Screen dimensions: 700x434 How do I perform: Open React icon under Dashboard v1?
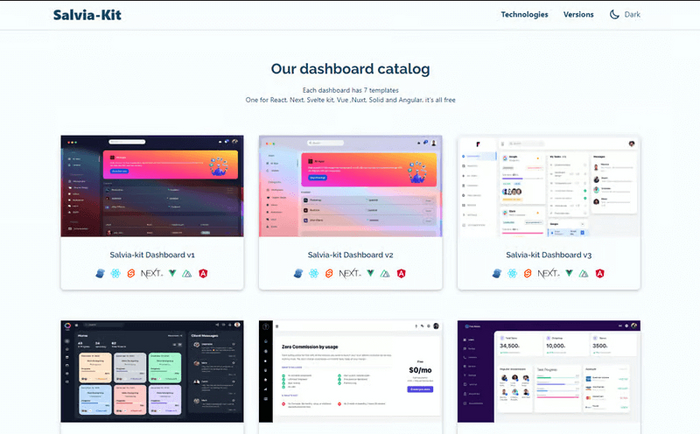click(x=116, y=273)
